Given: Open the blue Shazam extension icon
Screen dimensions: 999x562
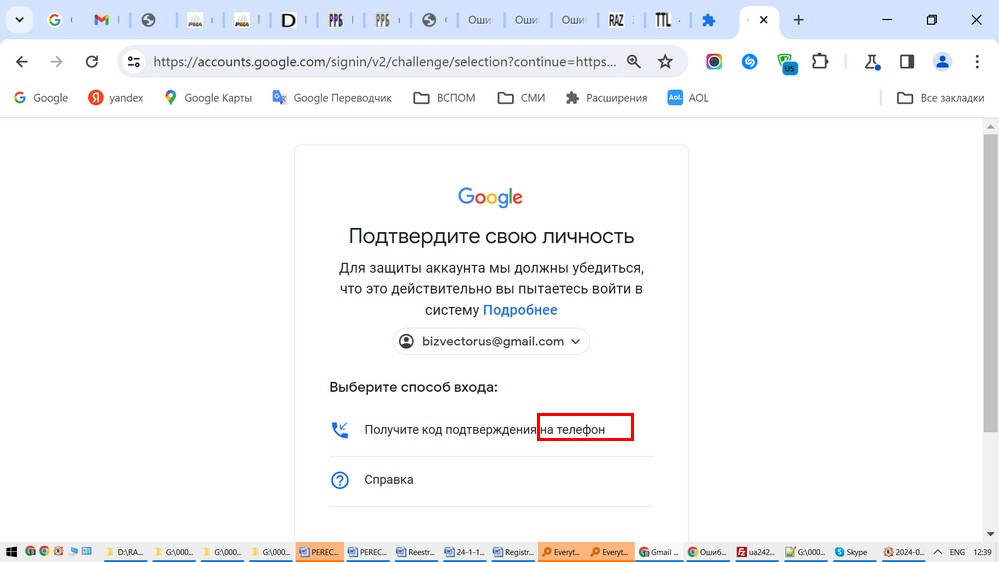Looking at the screenshot, I should (x=749, y=62).
